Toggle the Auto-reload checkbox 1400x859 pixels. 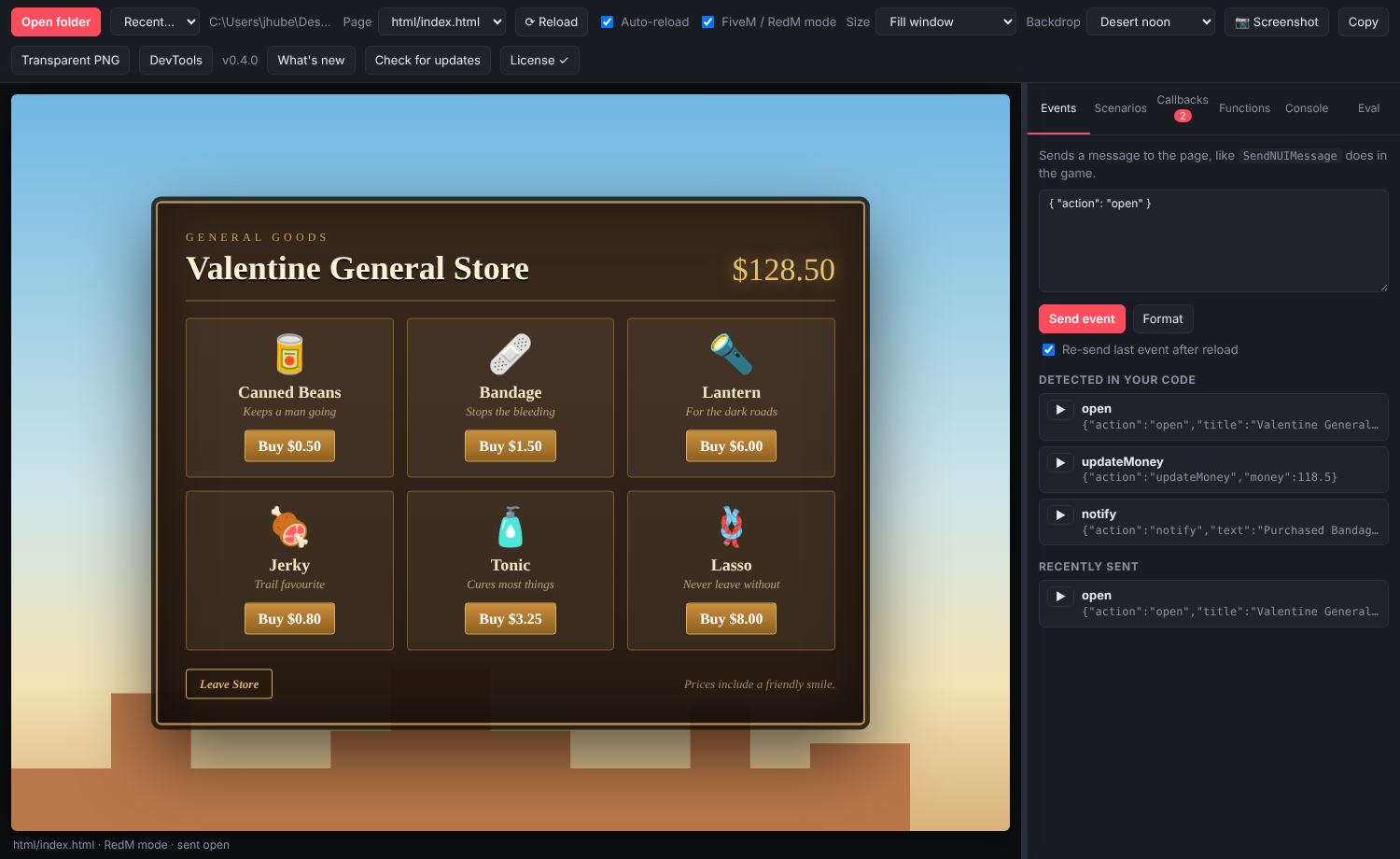tap(608, 22)
